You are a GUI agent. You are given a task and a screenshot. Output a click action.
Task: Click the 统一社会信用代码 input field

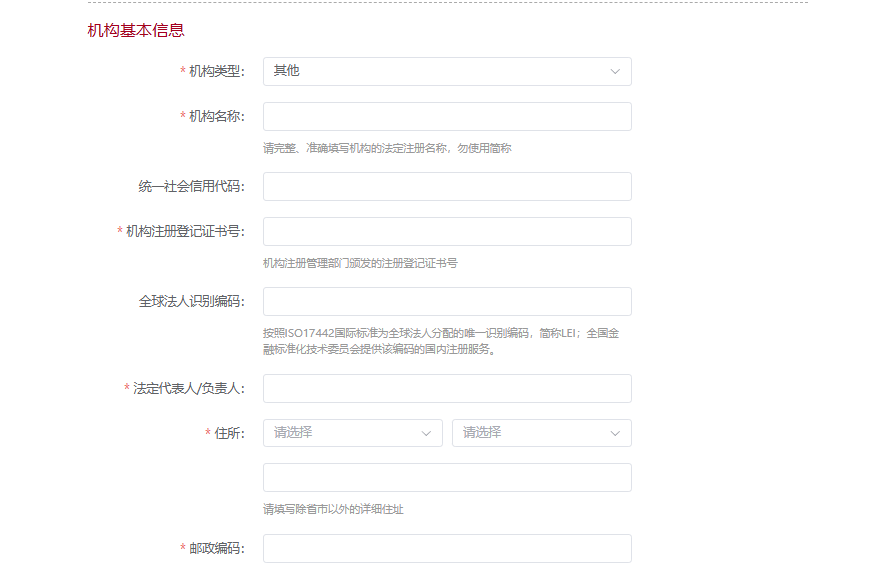[447, 186]
